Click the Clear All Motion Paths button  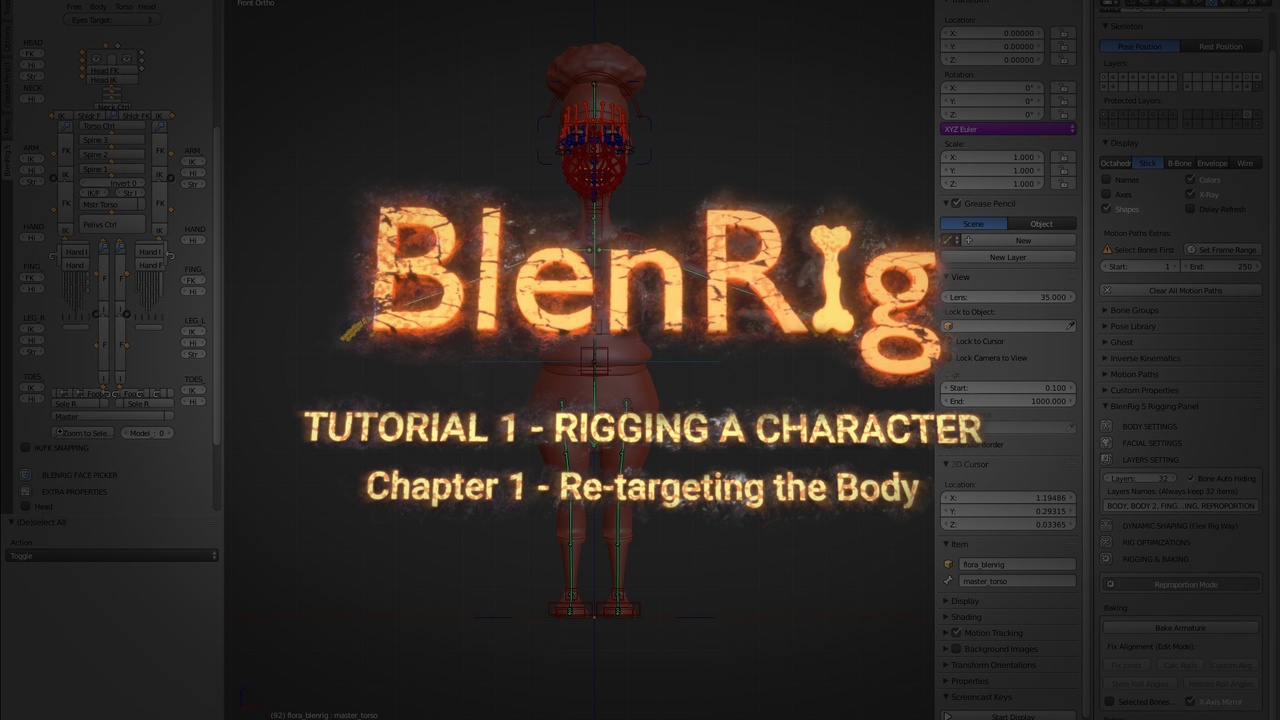pyautogui.click(x=1181, y=290)
